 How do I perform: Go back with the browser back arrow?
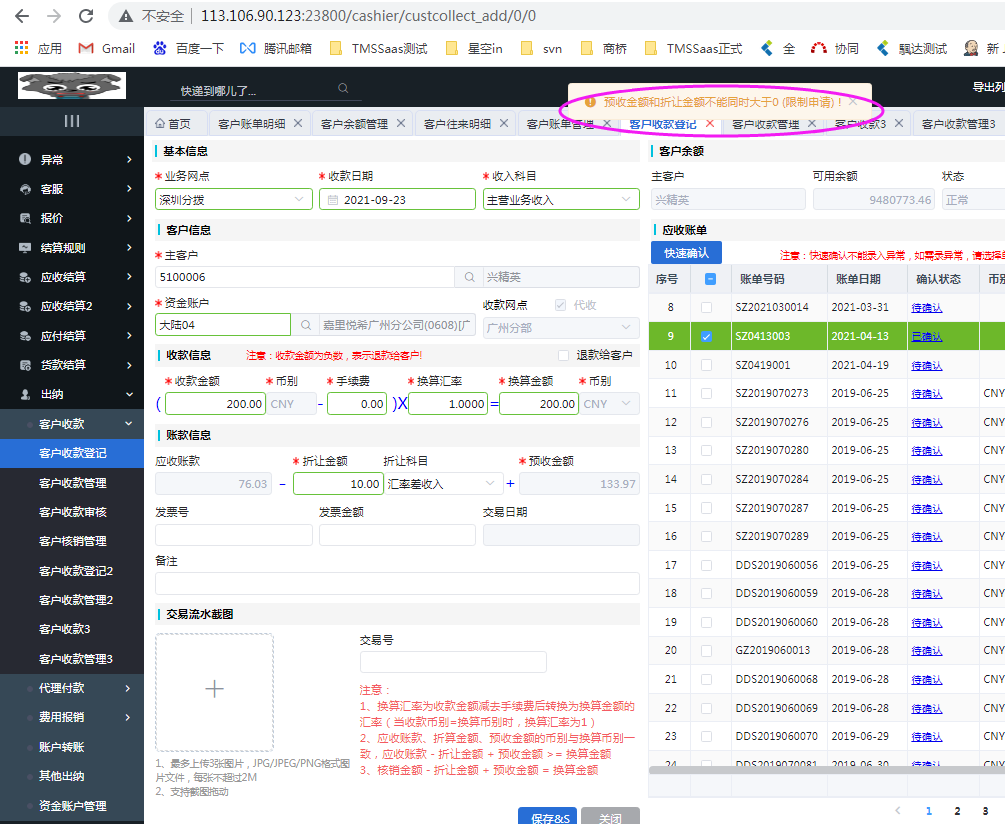22,16
